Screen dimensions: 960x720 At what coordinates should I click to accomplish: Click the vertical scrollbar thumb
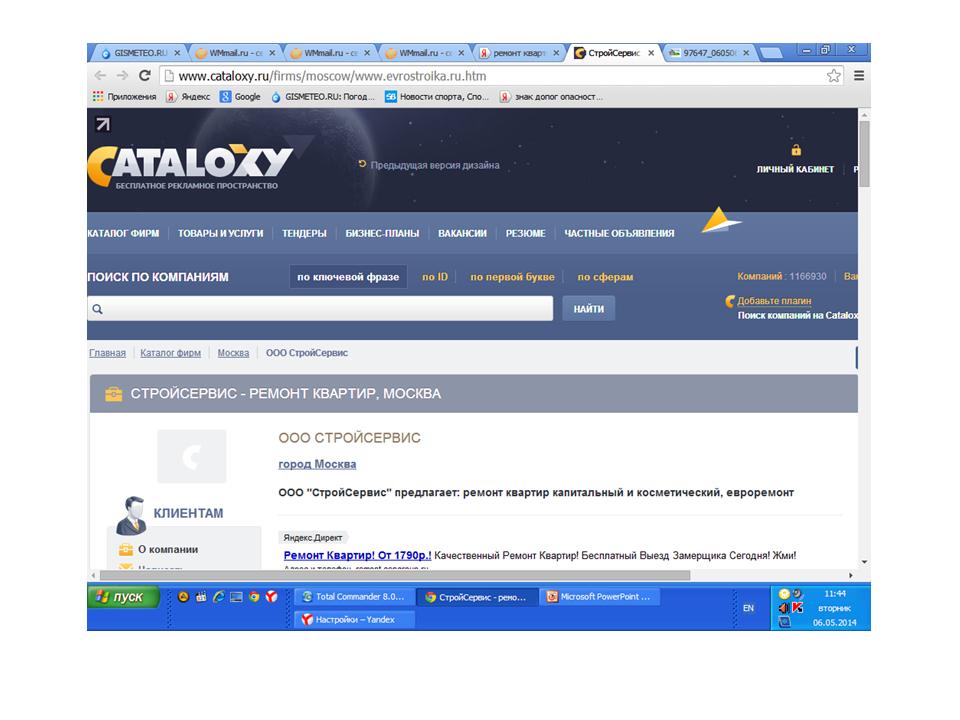click(864, 153)
